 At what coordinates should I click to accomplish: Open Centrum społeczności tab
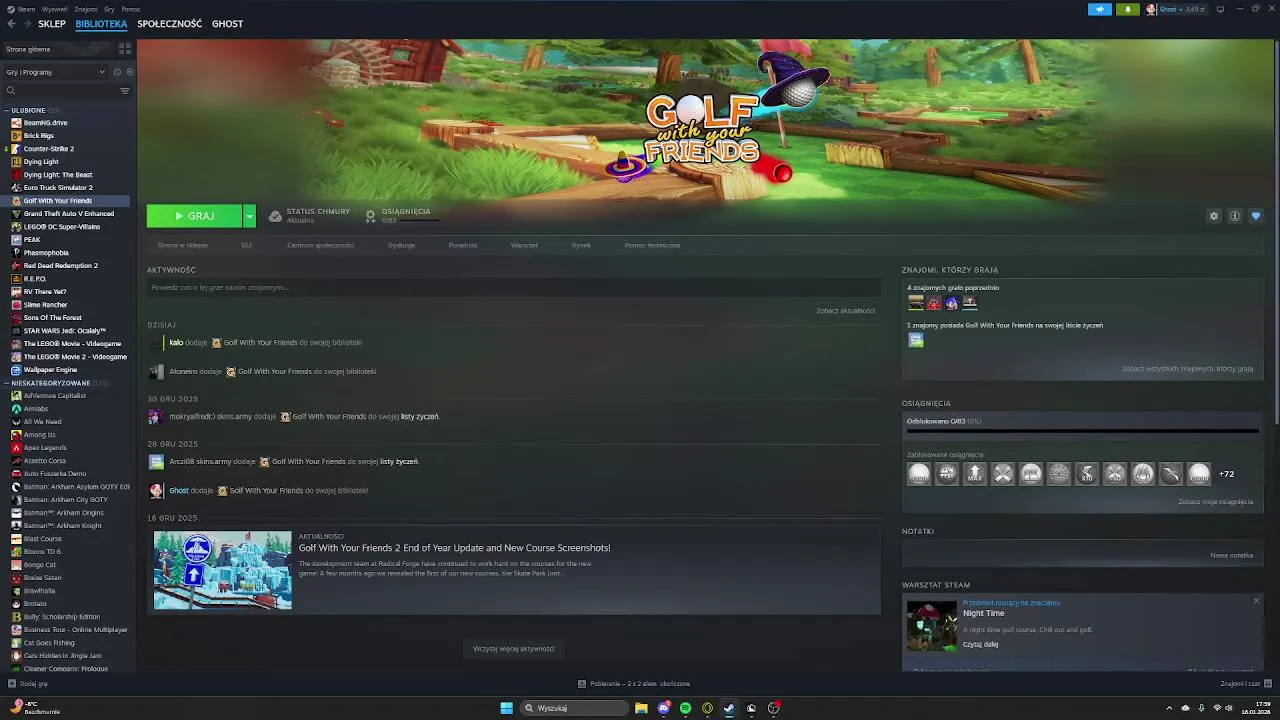point(320,245)
